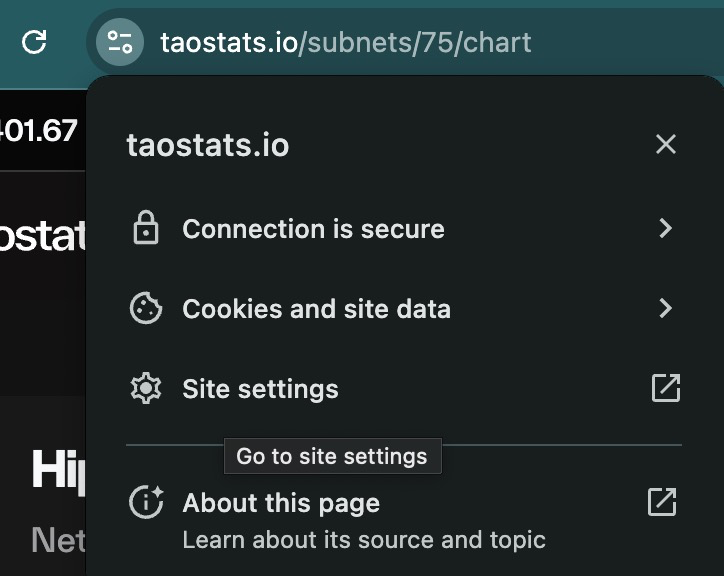
Task: Click the taostats.io popup title heading
Action: [208, 145]
